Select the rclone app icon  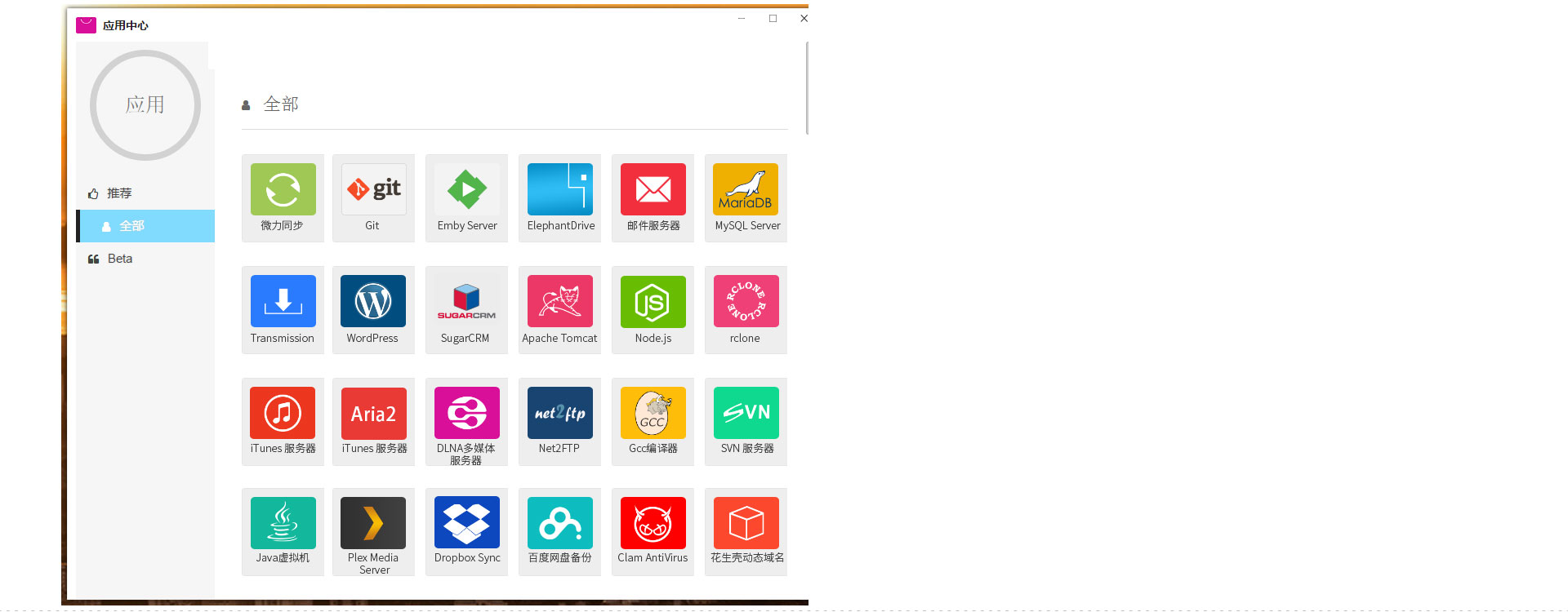tap(746, 301)
